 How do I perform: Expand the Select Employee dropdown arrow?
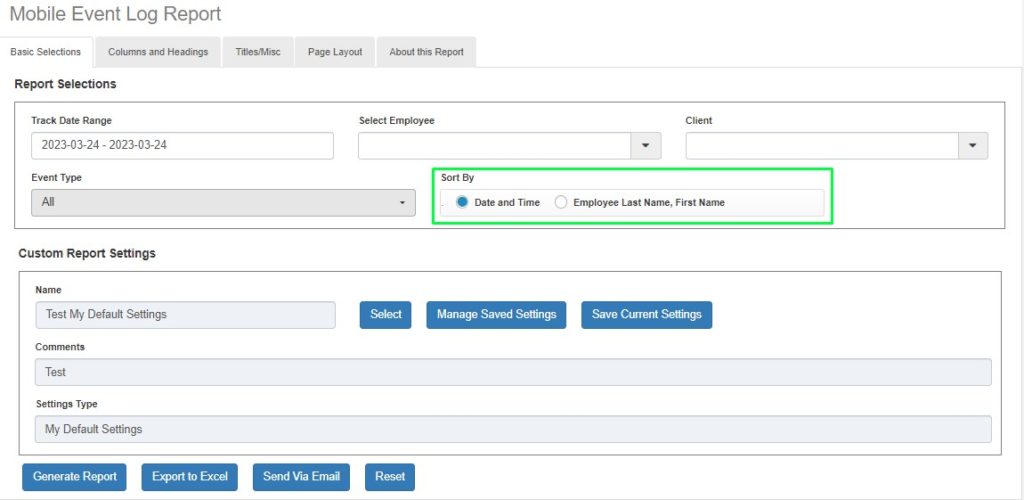click(x=646, y=146)
